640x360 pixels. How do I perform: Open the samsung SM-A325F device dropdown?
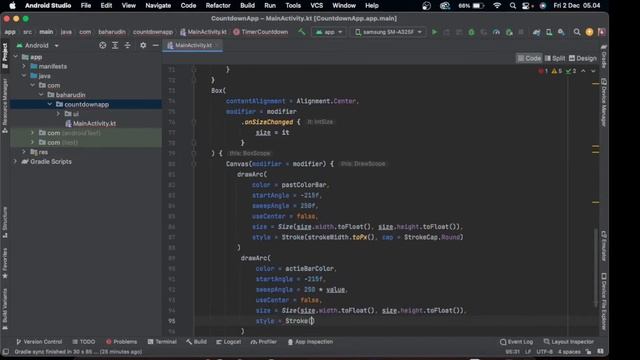(x=387, y=32)
